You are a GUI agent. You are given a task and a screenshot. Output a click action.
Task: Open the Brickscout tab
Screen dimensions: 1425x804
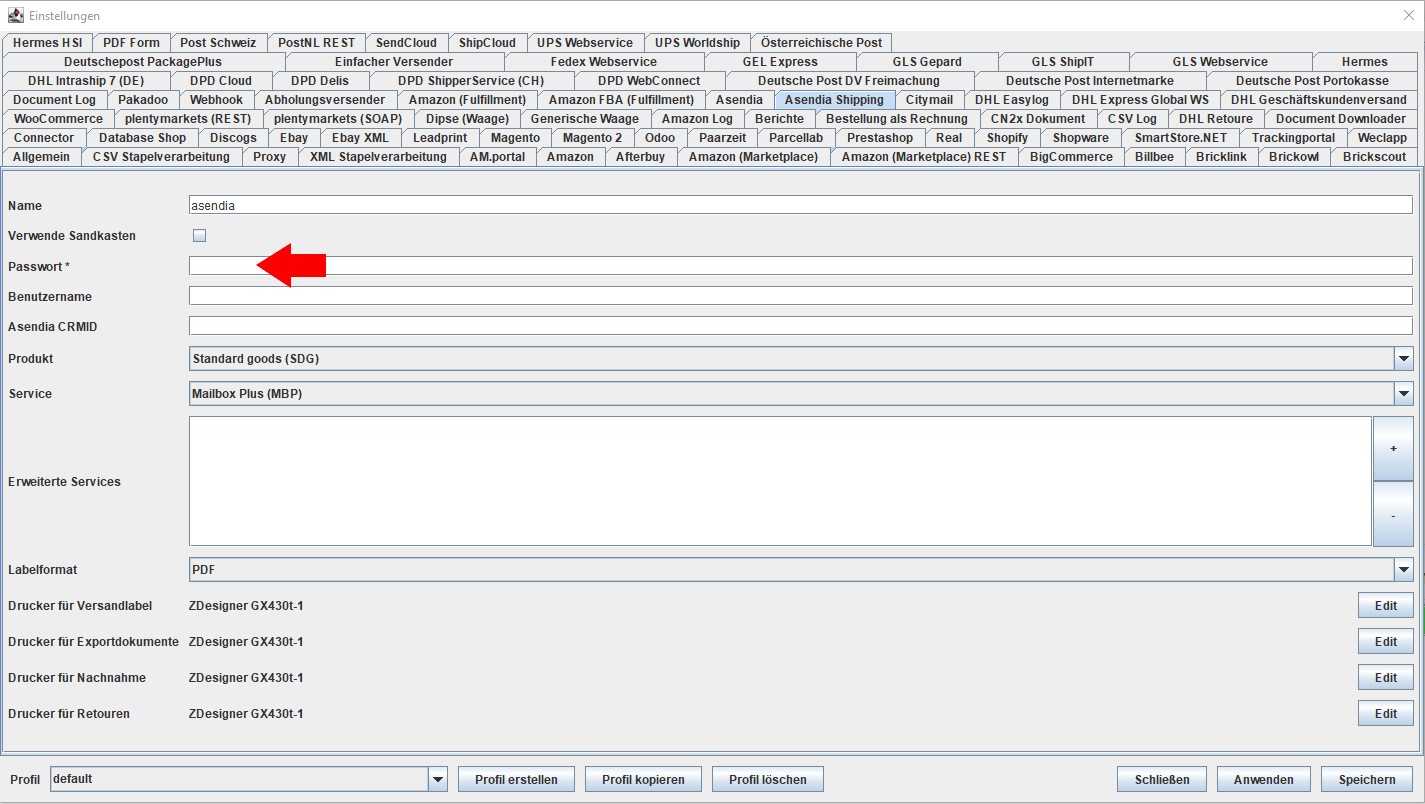(1375, 157)
